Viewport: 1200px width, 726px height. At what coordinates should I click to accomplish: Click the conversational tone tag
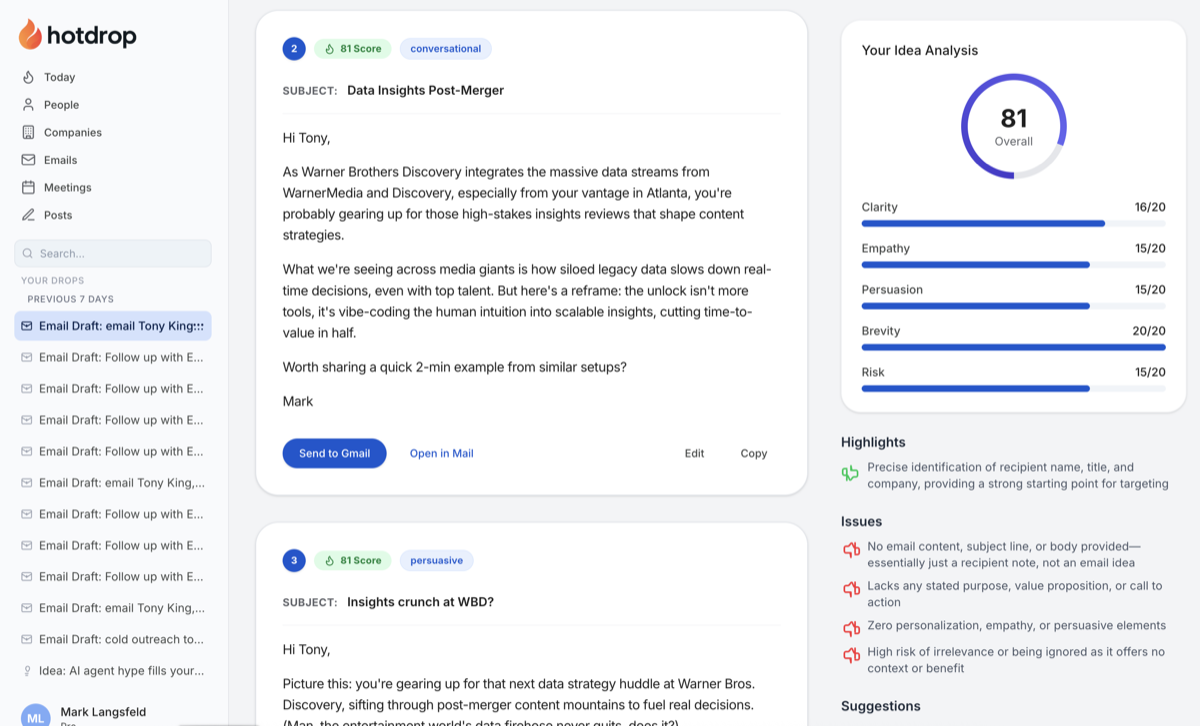[x=446, y=48]
